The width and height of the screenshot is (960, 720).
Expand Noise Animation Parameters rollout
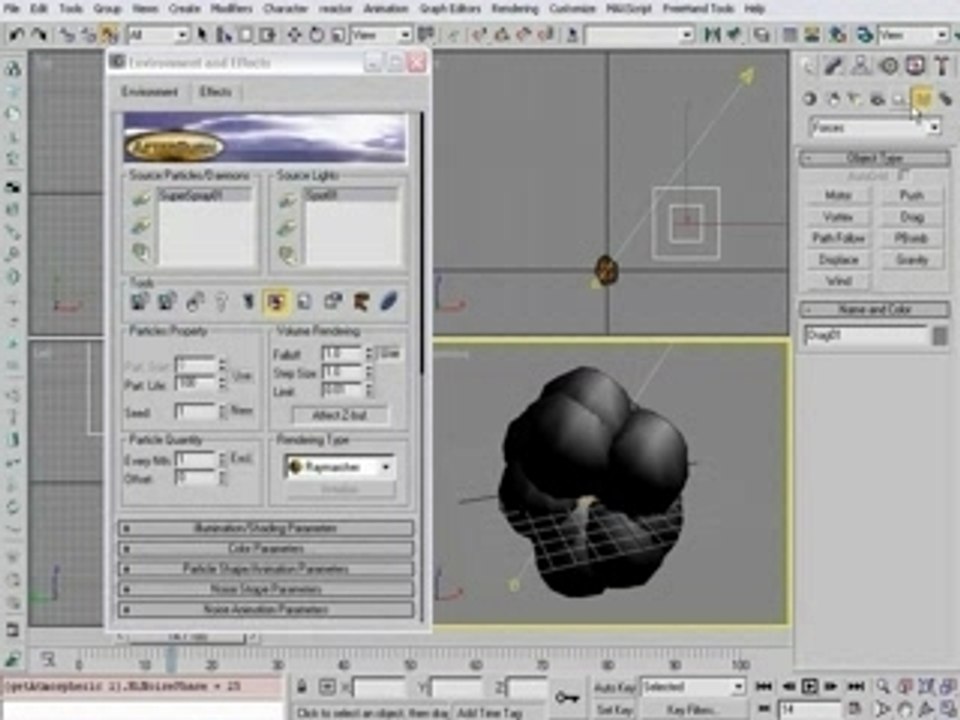click(266, 610)
